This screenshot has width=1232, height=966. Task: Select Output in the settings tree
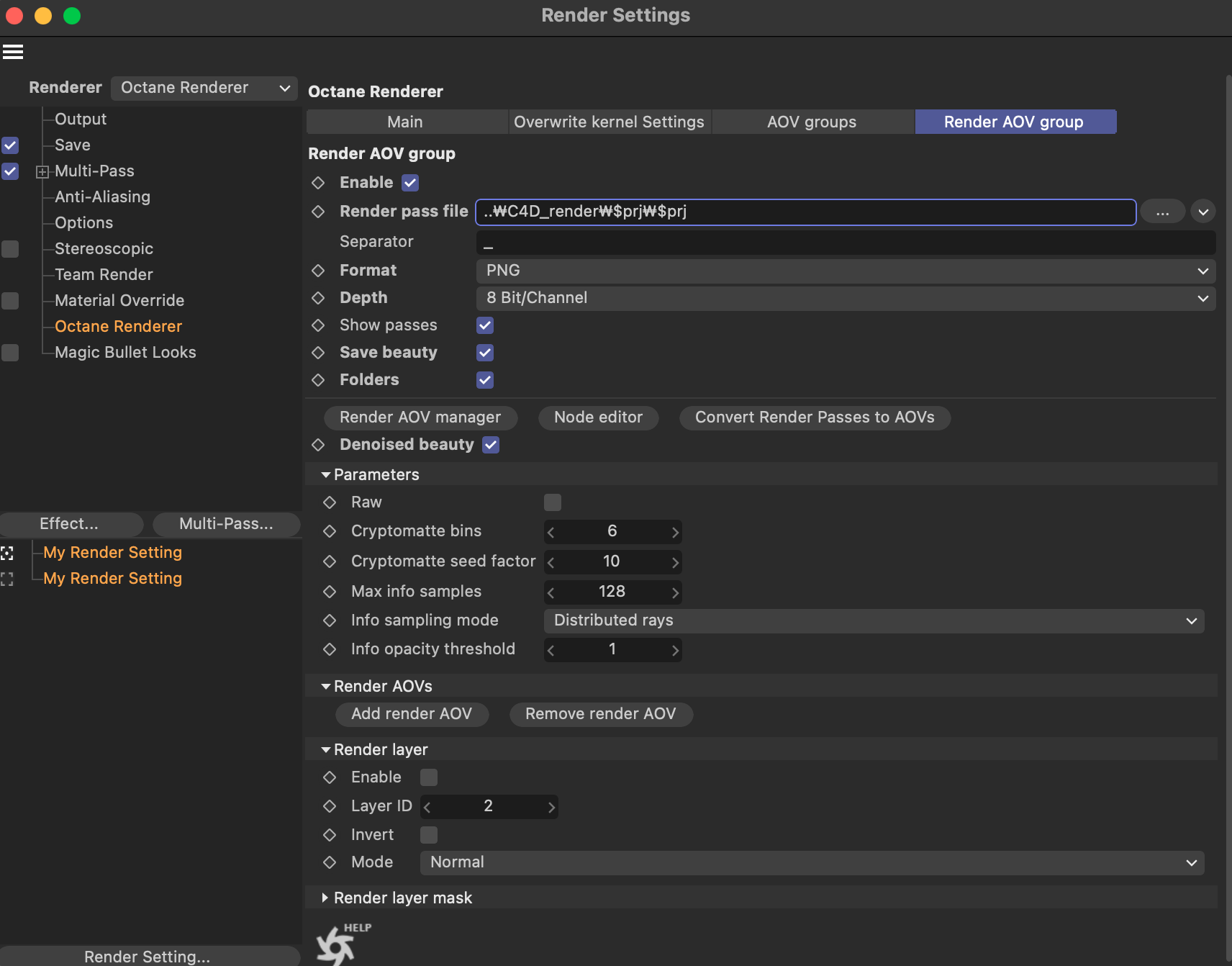tap(81, 119)
